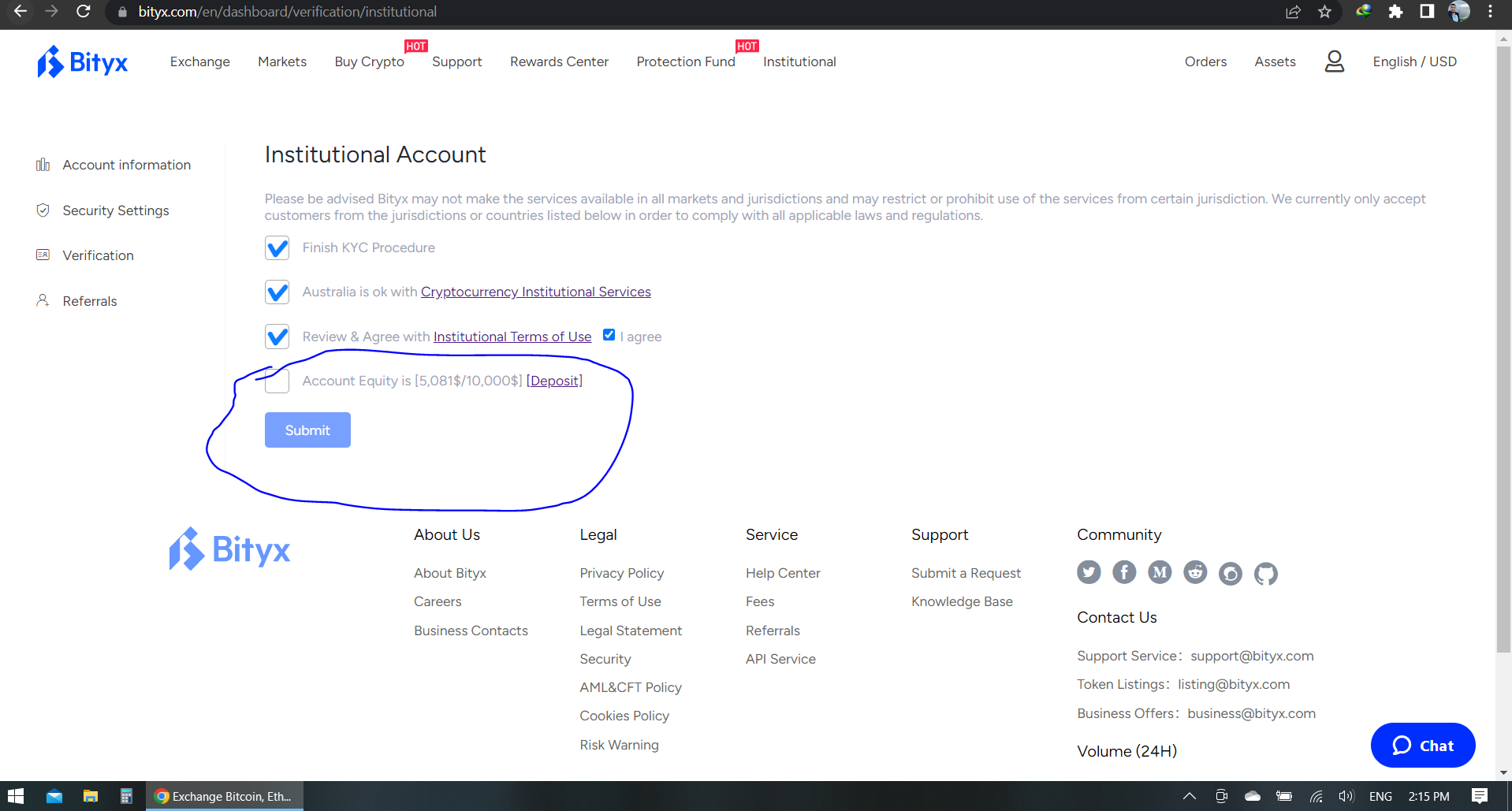The width and height of the screenshot is (1512, 811).
Task: Open Protection Fund menu item
Action: [x=686, y=61]
